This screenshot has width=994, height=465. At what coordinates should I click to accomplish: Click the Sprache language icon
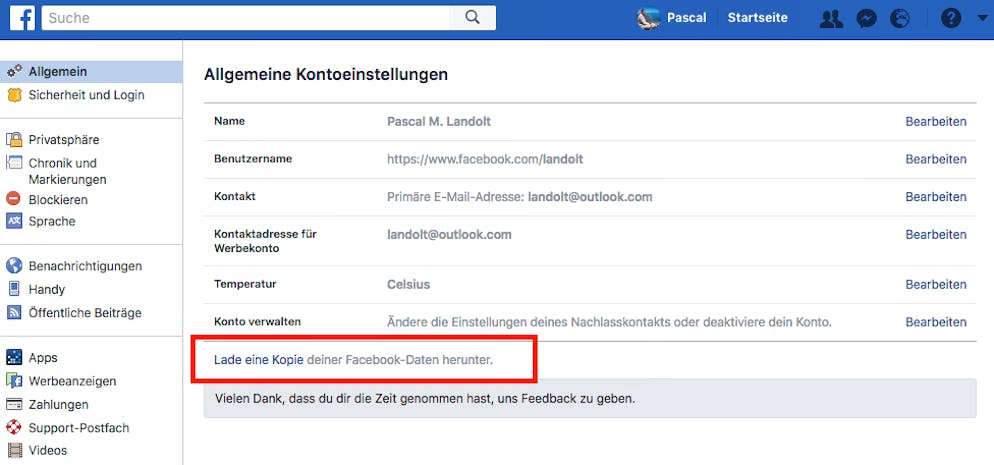pos(14,221)
